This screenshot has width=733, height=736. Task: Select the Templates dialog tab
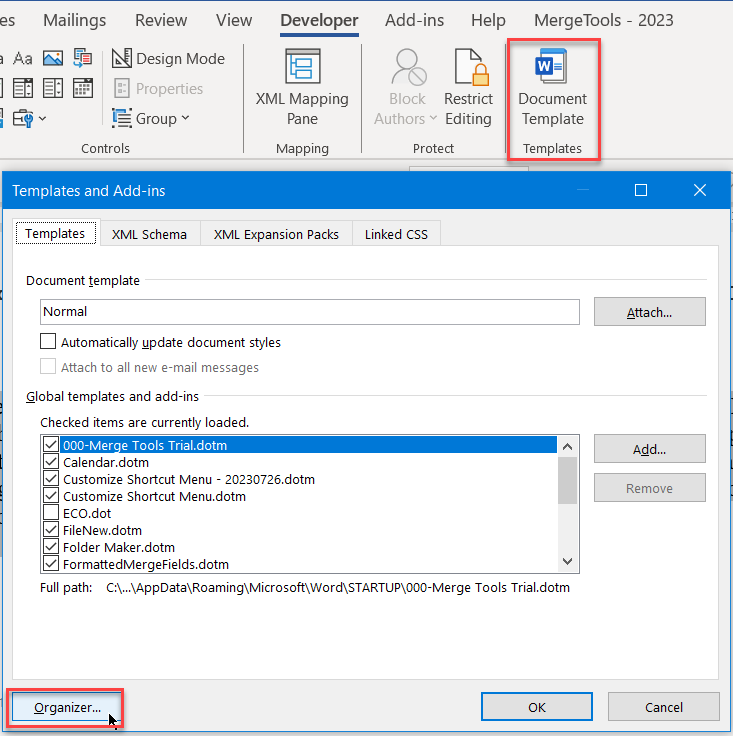[55, 233]
